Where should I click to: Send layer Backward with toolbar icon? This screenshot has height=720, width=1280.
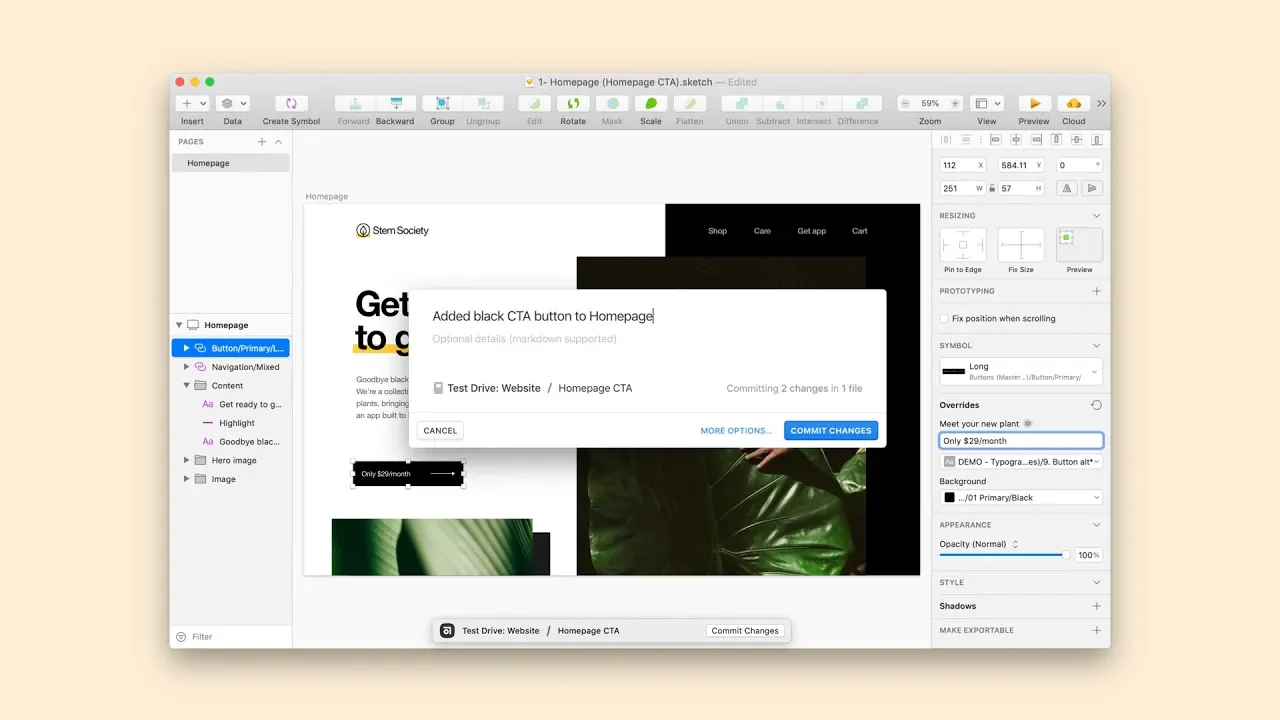point(395,103)
